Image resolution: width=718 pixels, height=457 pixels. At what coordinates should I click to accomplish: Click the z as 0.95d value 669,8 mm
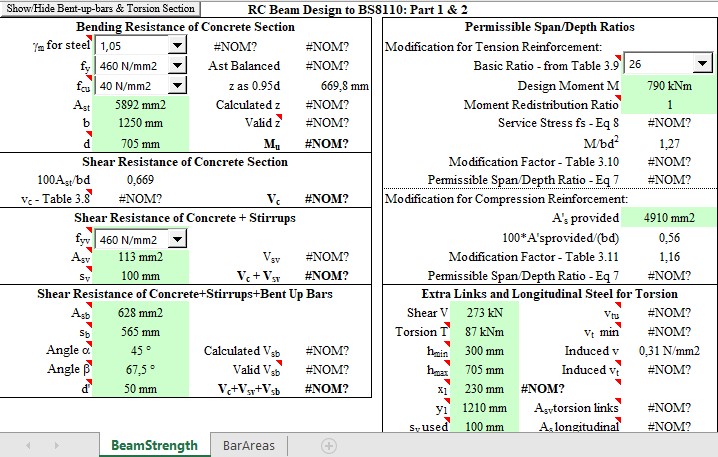pyautogui.click(x=344, y=86)
